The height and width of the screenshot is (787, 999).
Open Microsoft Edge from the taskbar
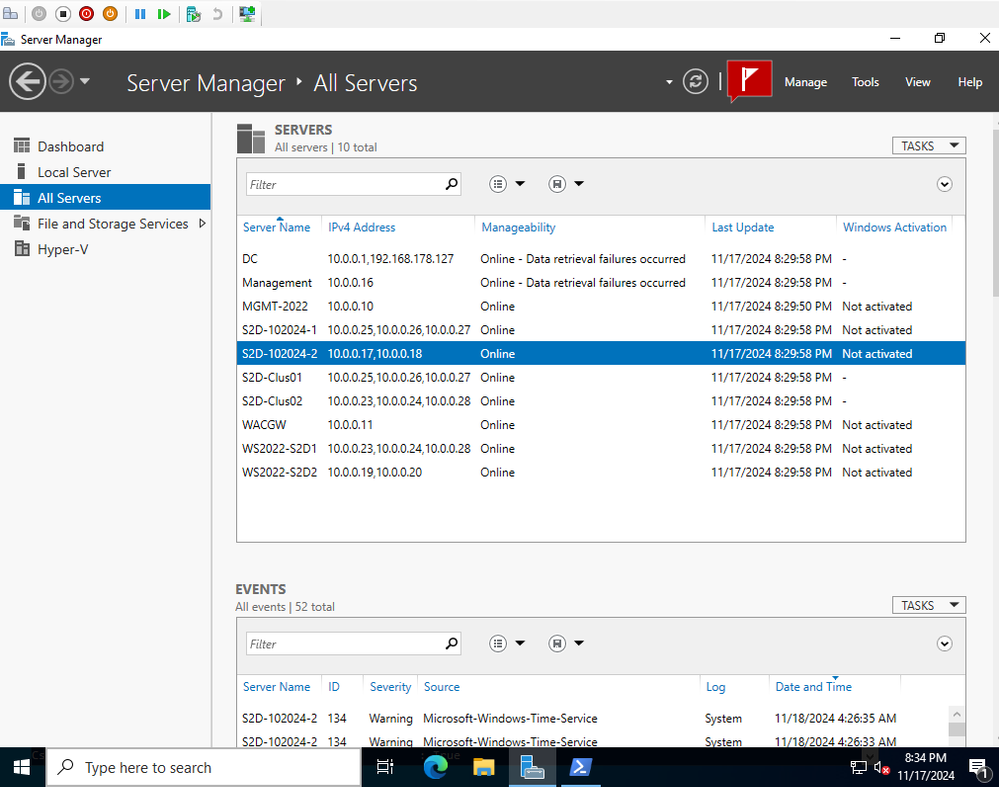pyautogui.click(x=436, y=767)
